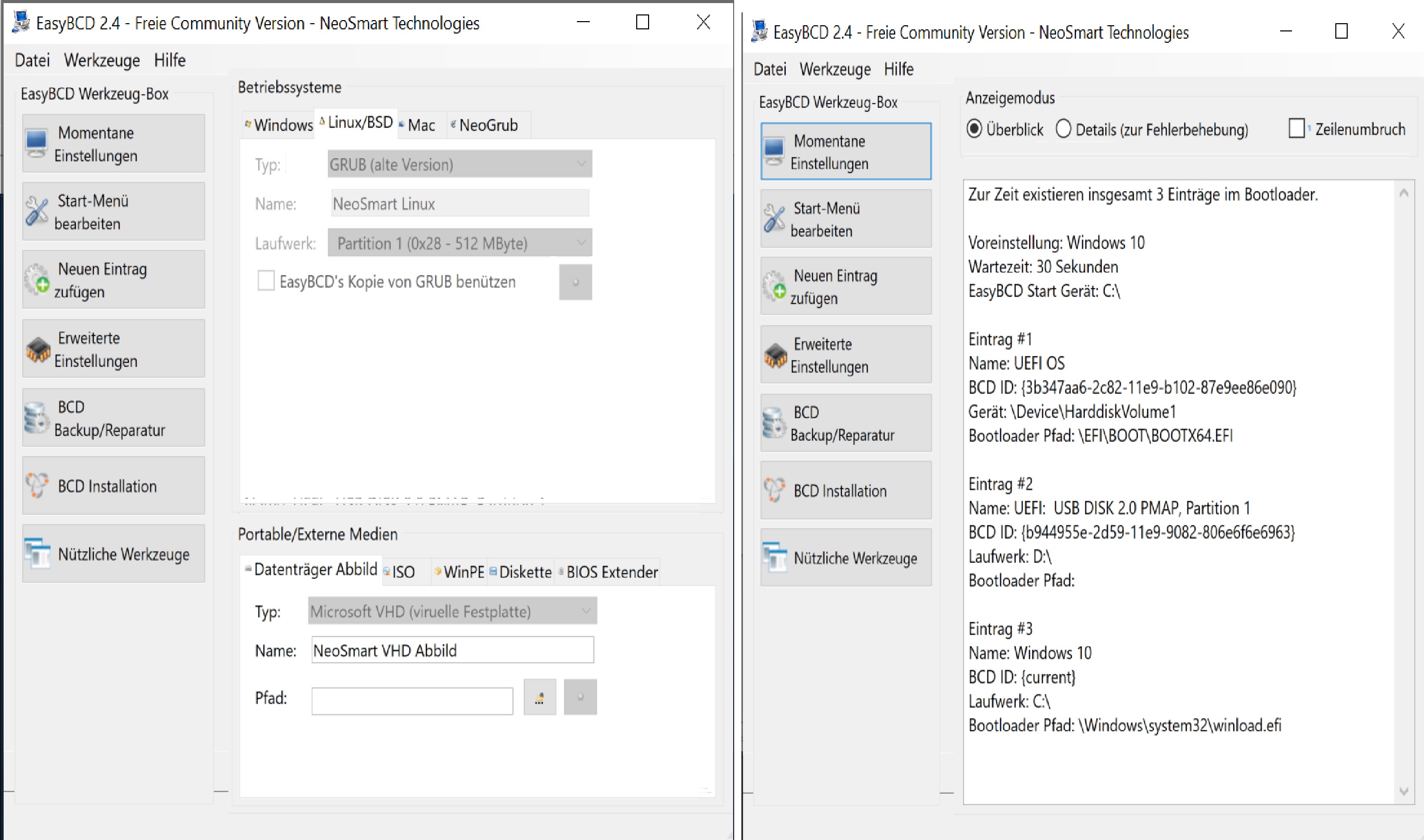Open Hilfe menu in right window
This screenshot has height=840, width=1424.
click(x=899, y=69)
